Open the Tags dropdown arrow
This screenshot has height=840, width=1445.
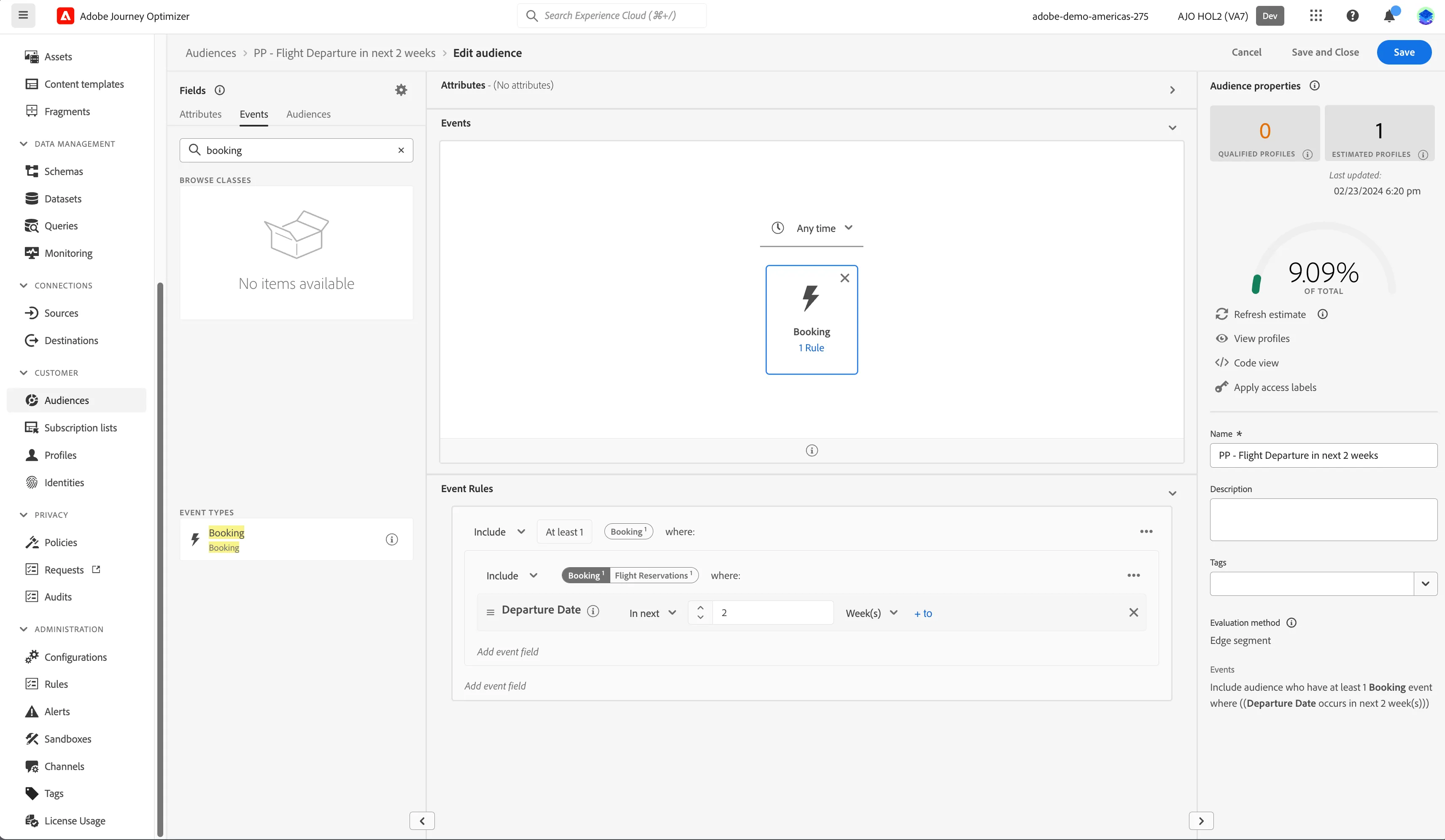click(x=1425, y=584)
